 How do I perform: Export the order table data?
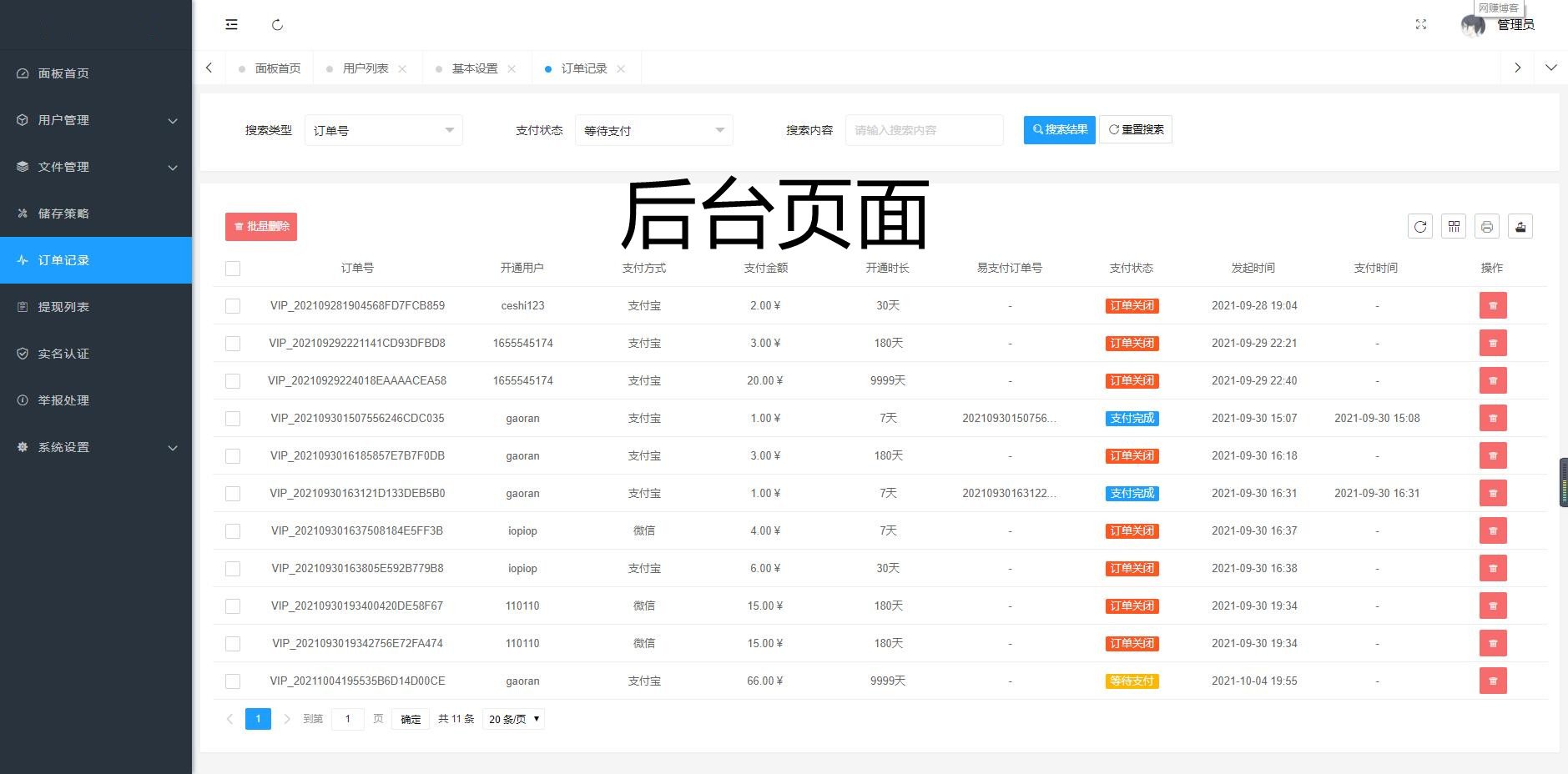(x=1520, y=226)
